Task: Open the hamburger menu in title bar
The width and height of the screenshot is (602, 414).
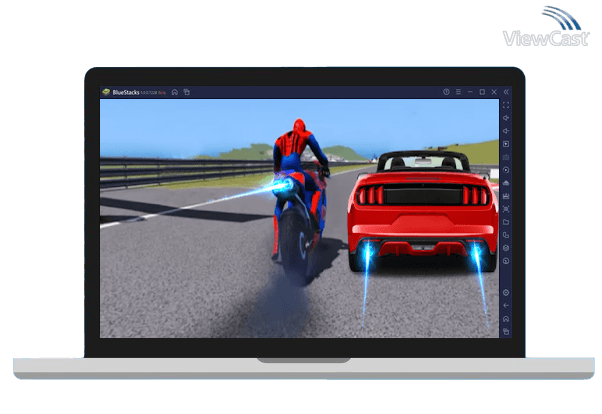Action: tap(458, 92)
